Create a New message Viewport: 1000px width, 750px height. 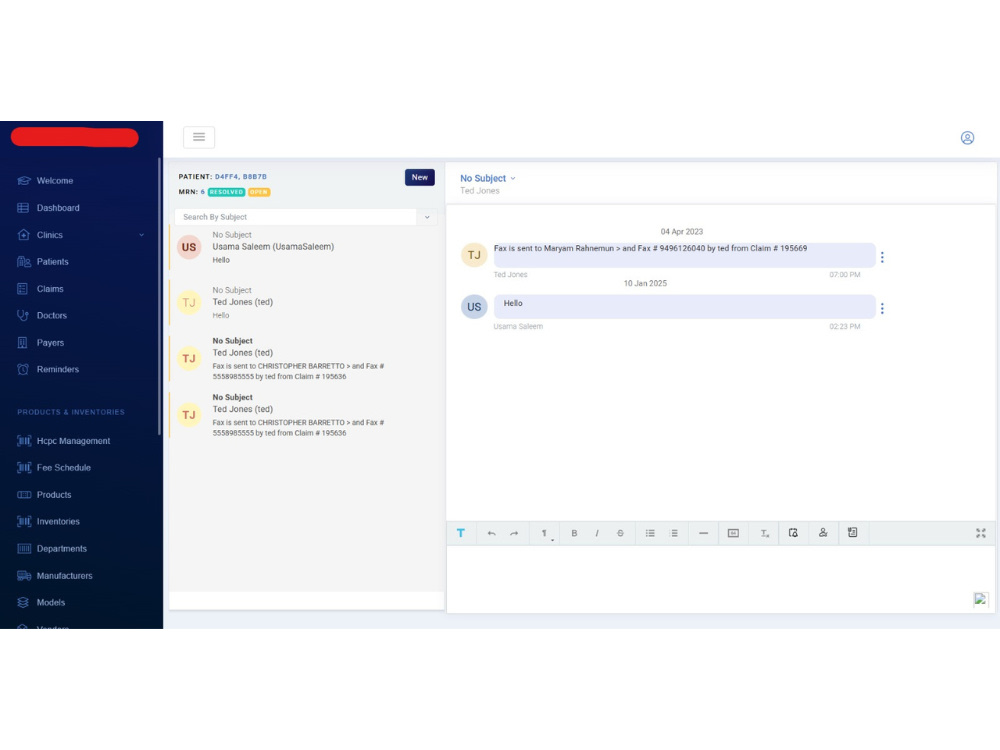[420, 177]
